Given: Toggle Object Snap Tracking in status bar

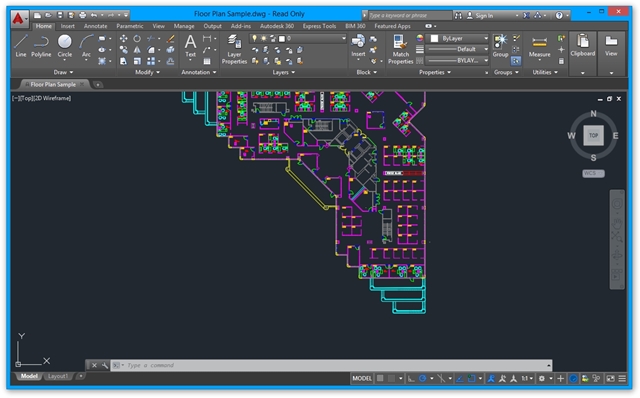Looking at the screenshot, I should pyautogui.click(x=460, y=378).
